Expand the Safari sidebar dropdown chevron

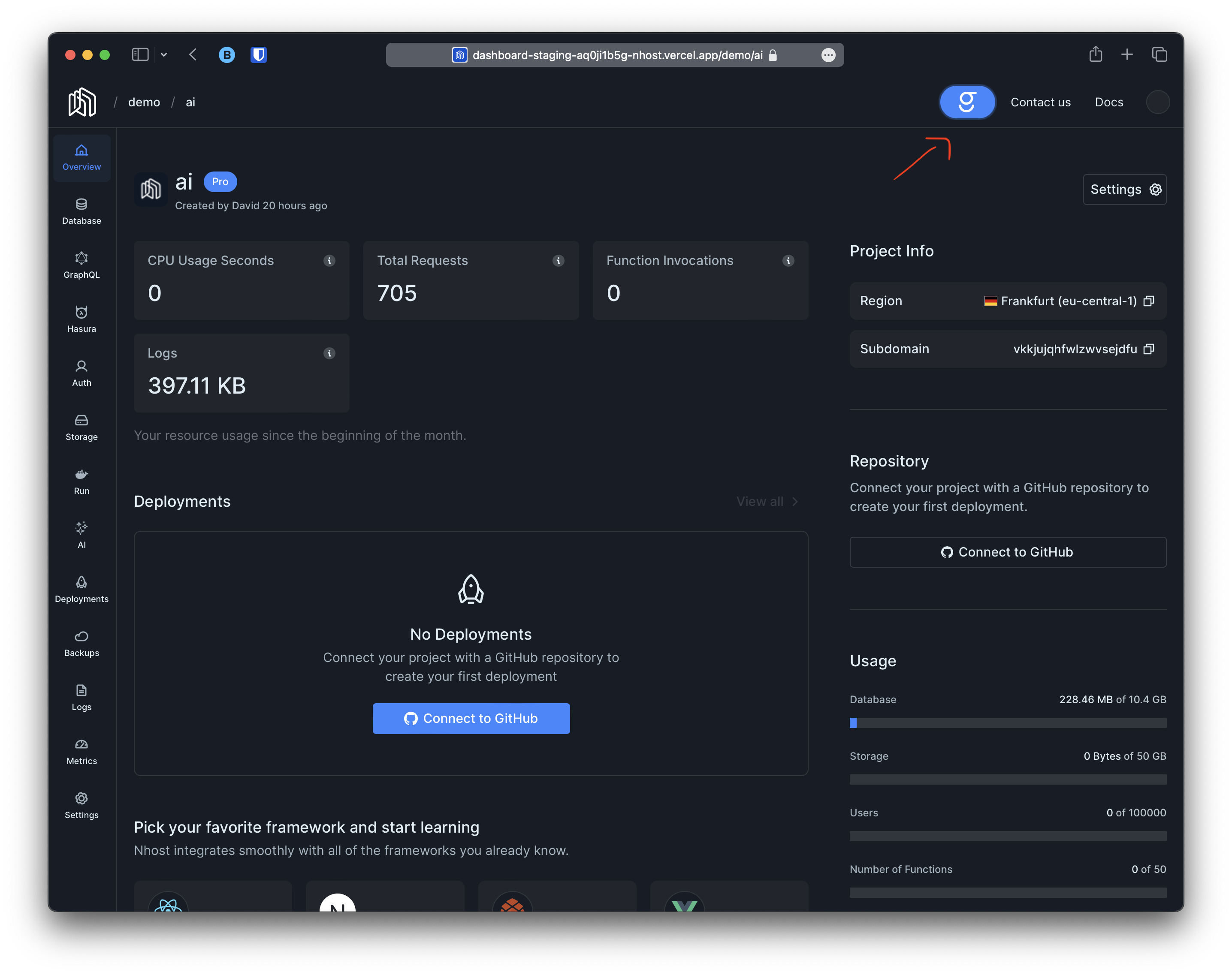[x=164, y=55]
